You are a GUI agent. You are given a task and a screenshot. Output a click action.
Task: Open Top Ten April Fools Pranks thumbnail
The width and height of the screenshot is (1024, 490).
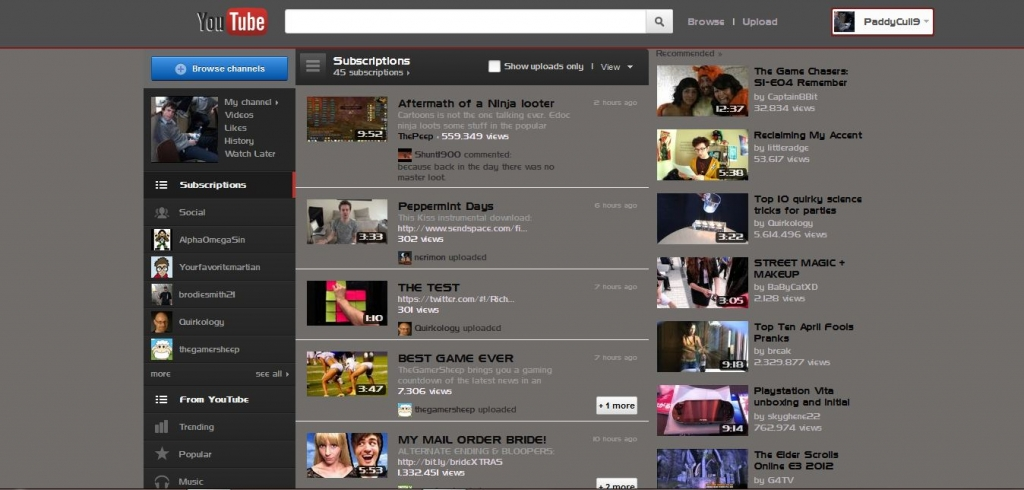point(702,346)
